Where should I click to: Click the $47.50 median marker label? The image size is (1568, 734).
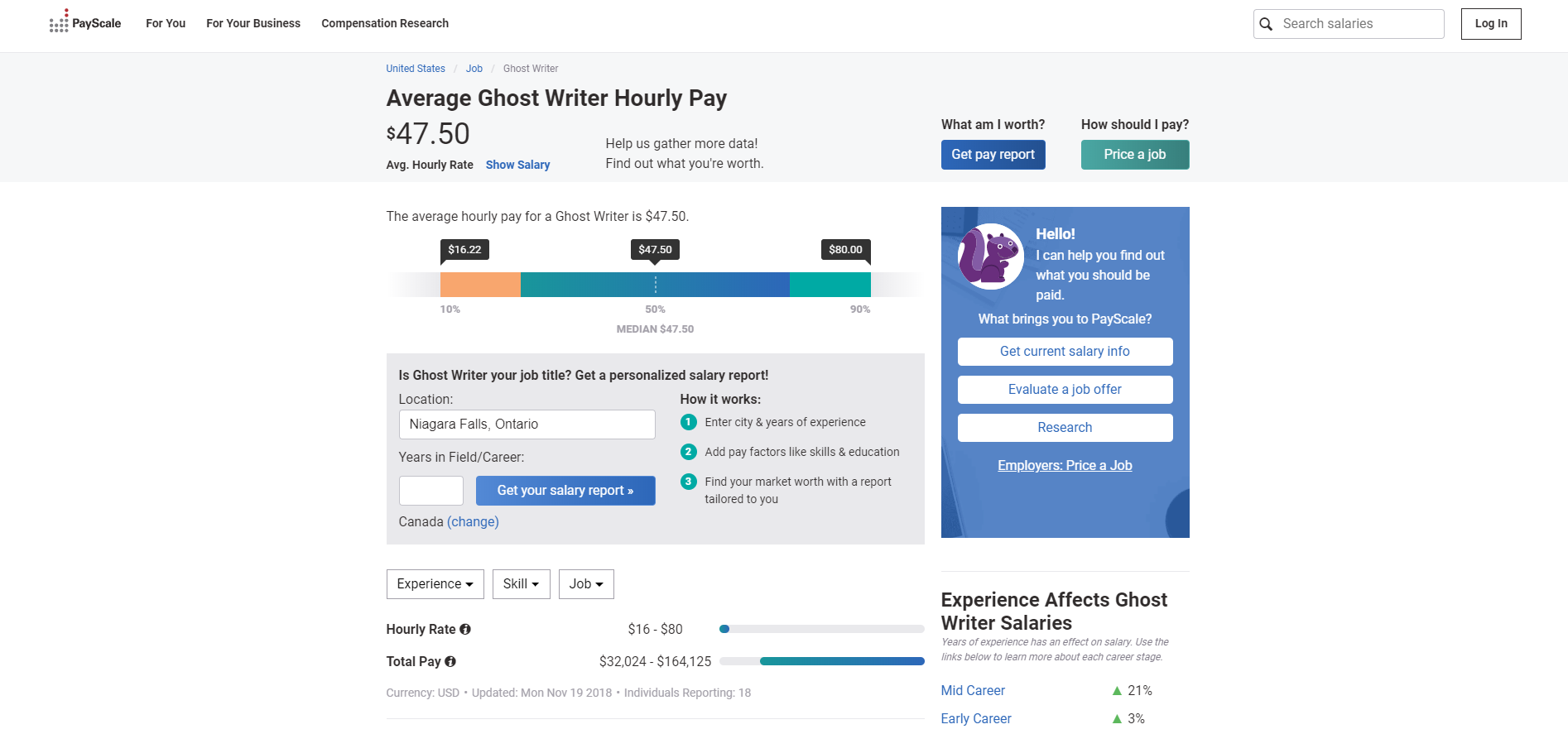[655, 249]
